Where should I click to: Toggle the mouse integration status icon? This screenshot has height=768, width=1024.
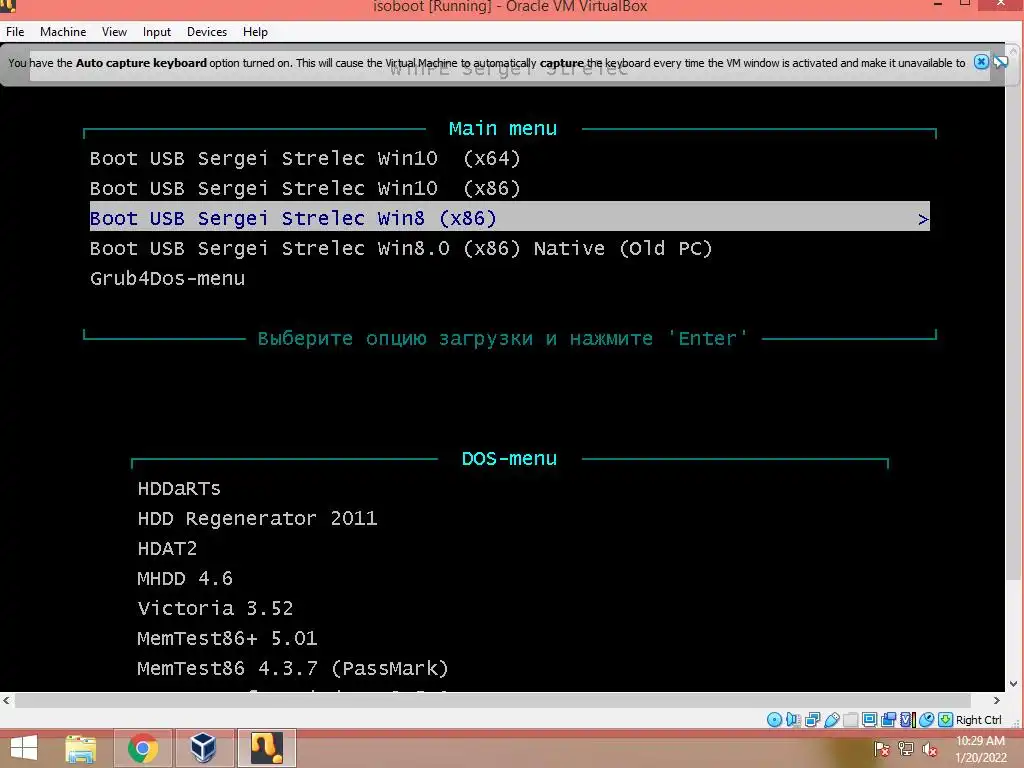click(927, 720)
